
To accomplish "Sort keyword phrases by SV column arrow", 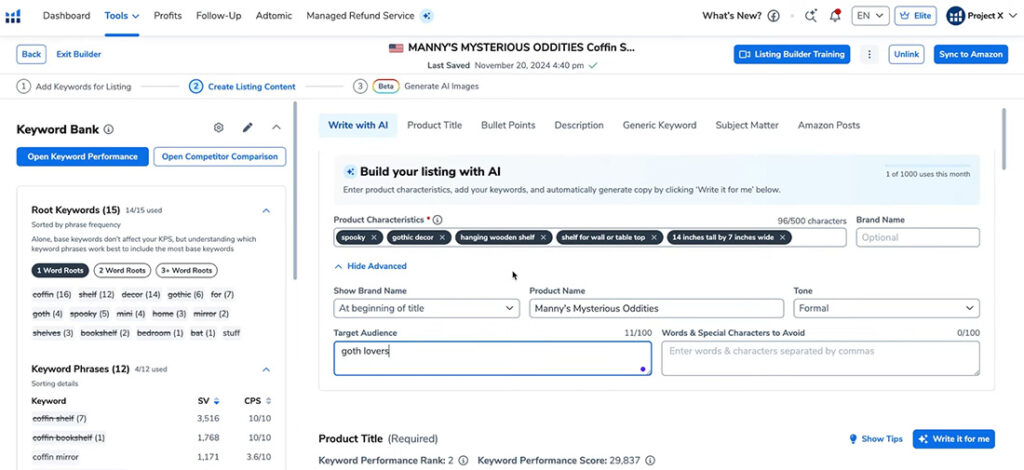I will [217, 401].
